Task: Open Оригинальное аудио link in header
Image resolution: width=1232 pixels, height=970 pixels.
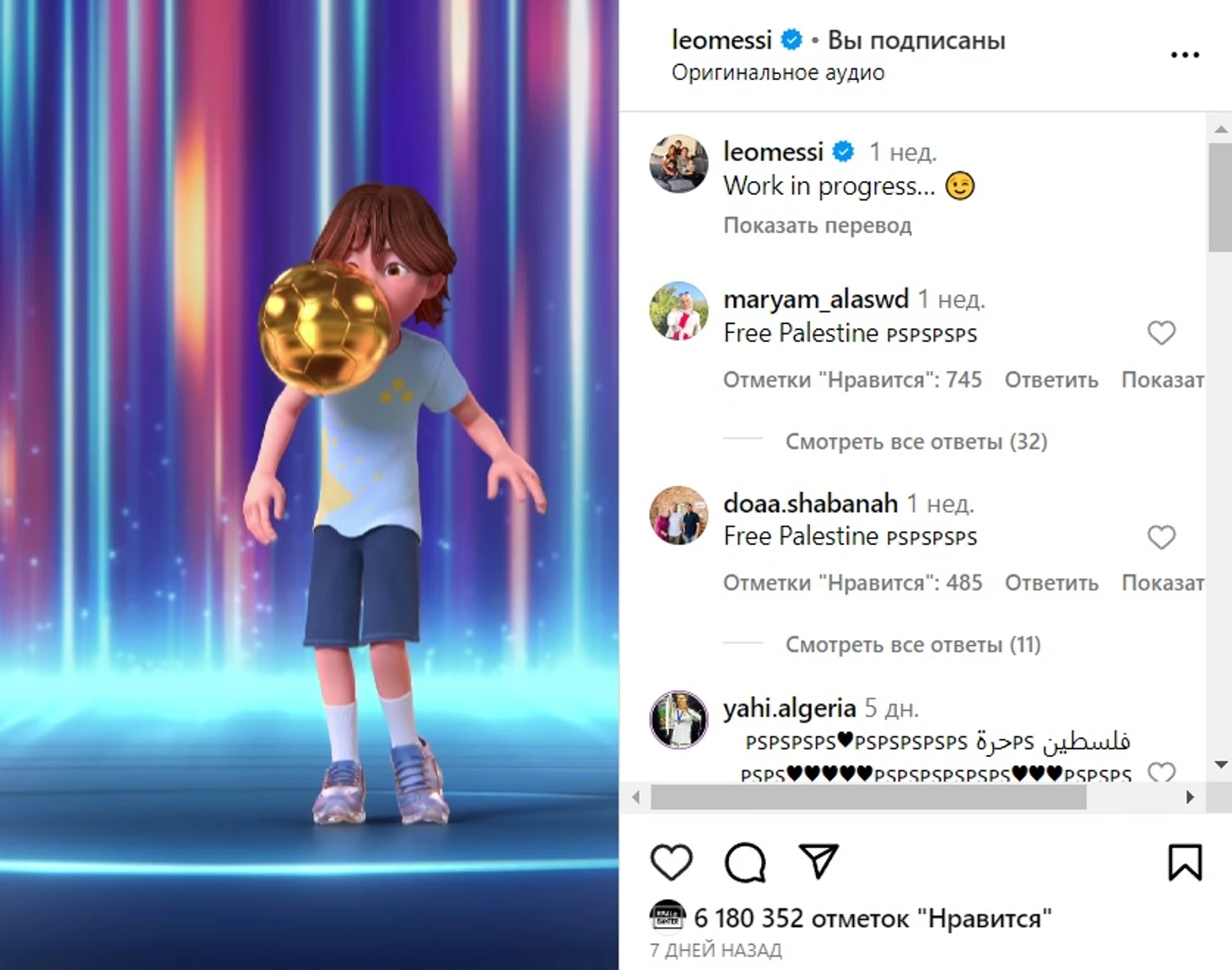Action: click(x=778, y=73)
